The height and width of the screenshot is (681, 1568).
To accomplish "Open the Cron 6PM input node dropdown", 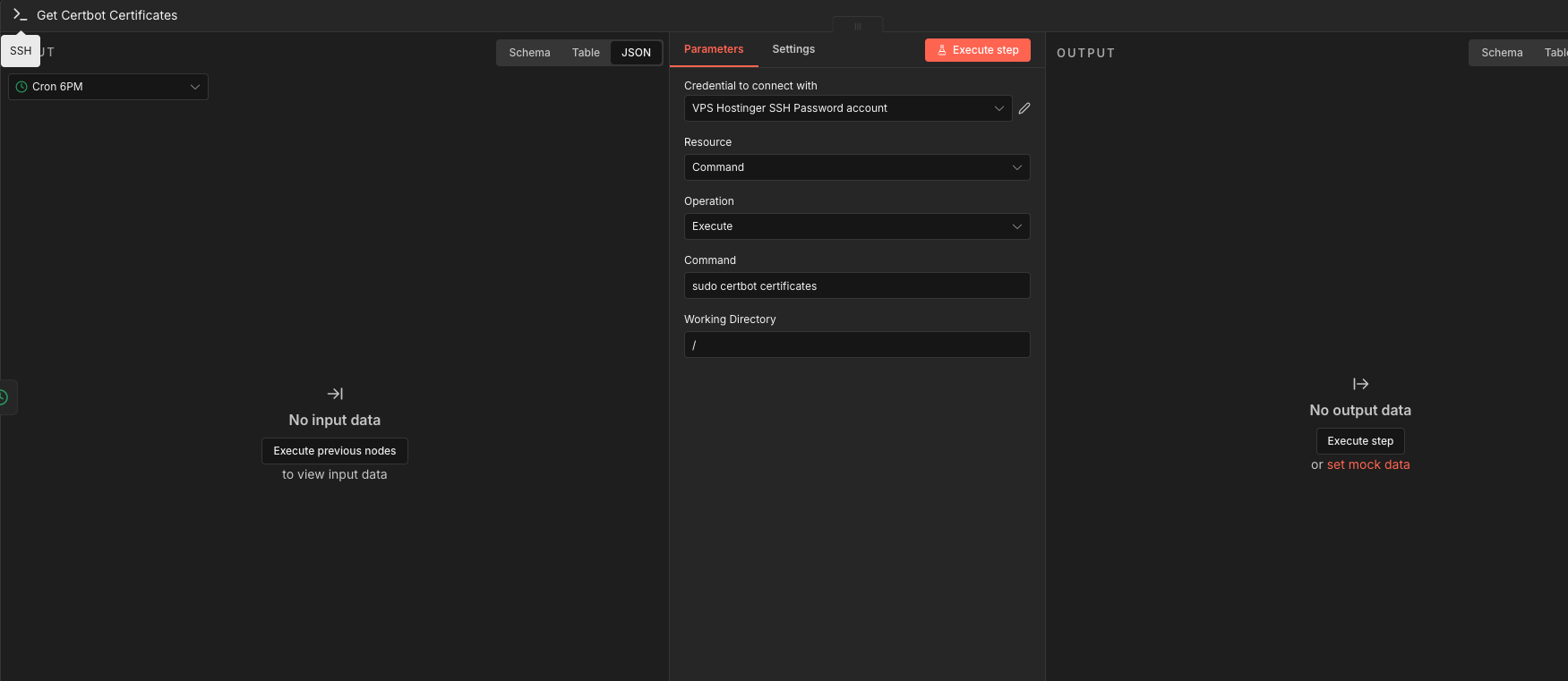I will [108, 87].
